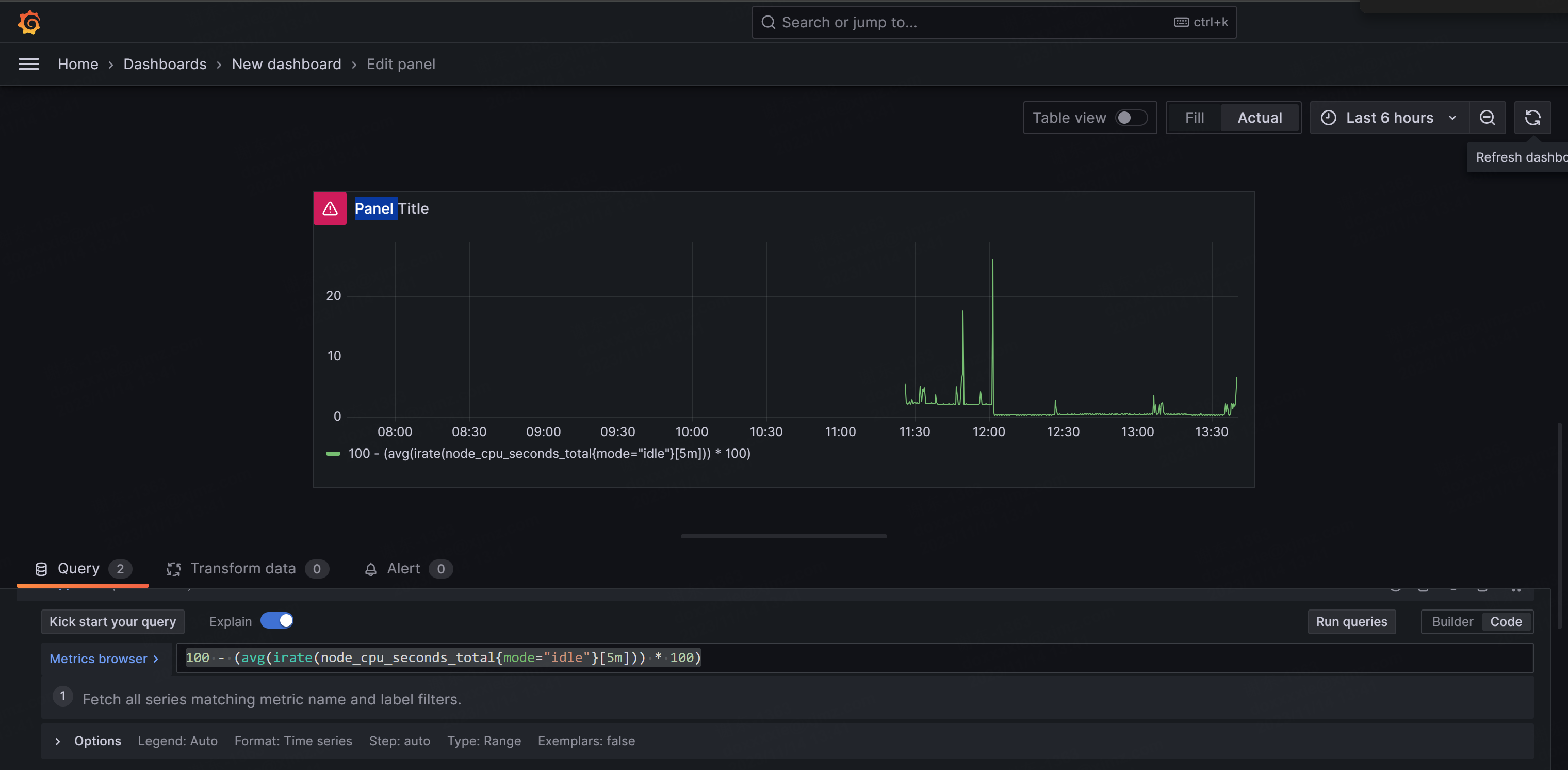Click the Grafana logo icon
1568x770 pixels.
28,23
